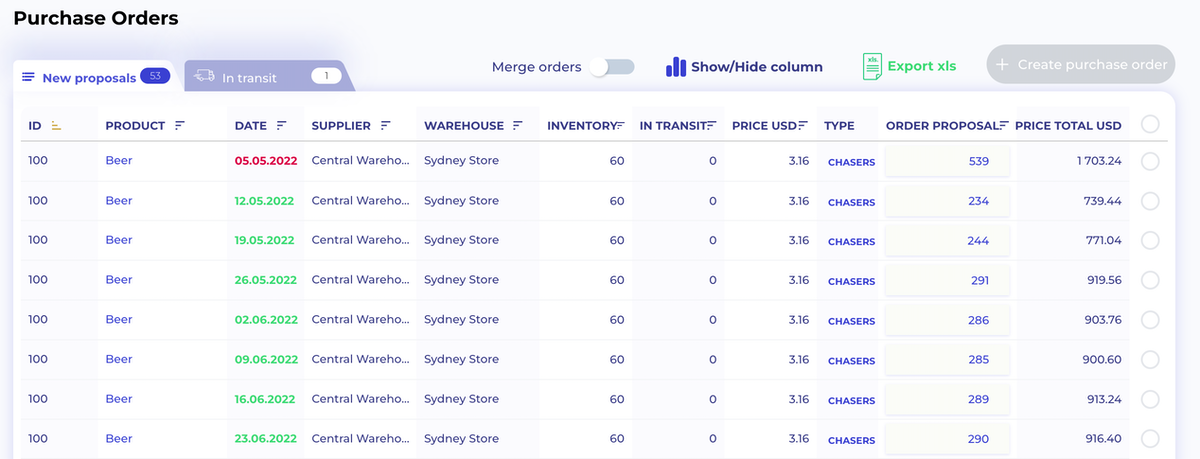Viewport: 1200px width, 459px height.
Task: Click the Warehouse column sort icon
Action: [x=518, y=126]
